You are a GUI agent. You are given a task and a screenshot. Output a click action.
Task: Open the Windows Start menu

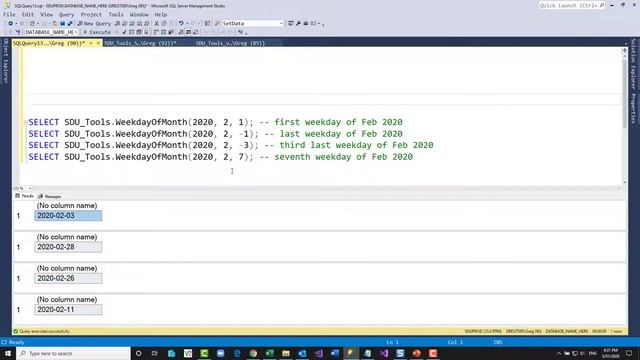(8, 353)
